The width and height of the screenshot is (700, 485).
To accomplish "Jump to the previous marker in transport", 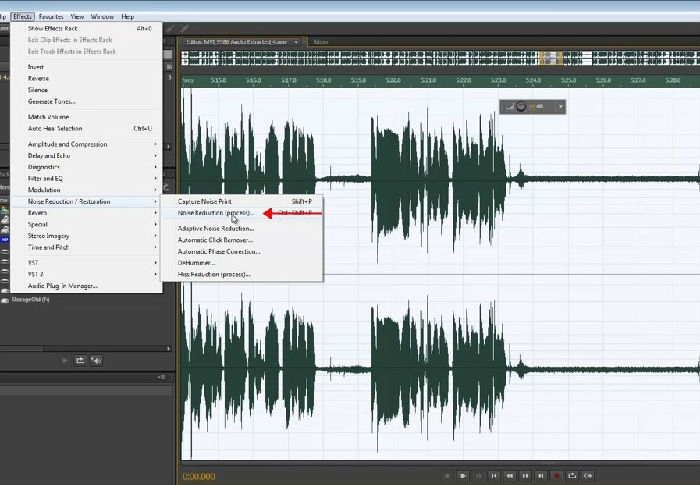I will (494, 476).
